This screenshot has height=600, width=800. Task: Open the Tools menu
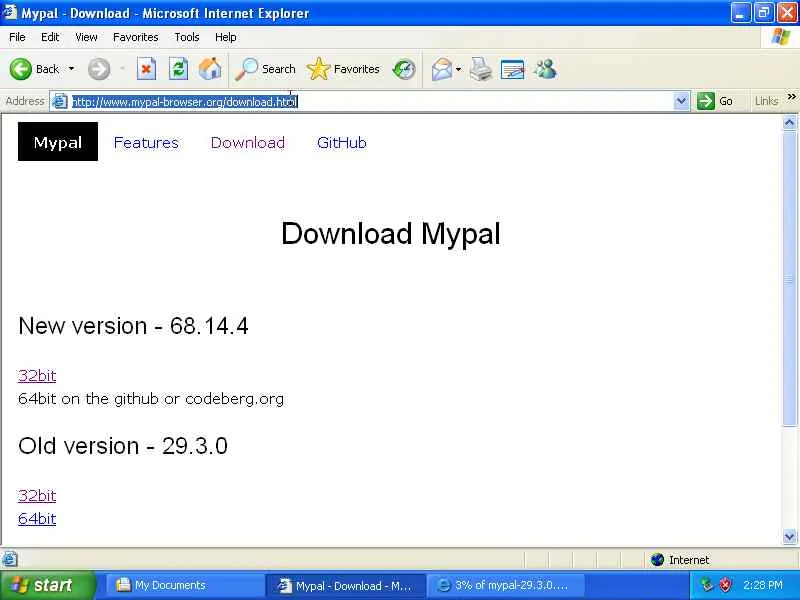click(x=187, y=37)
